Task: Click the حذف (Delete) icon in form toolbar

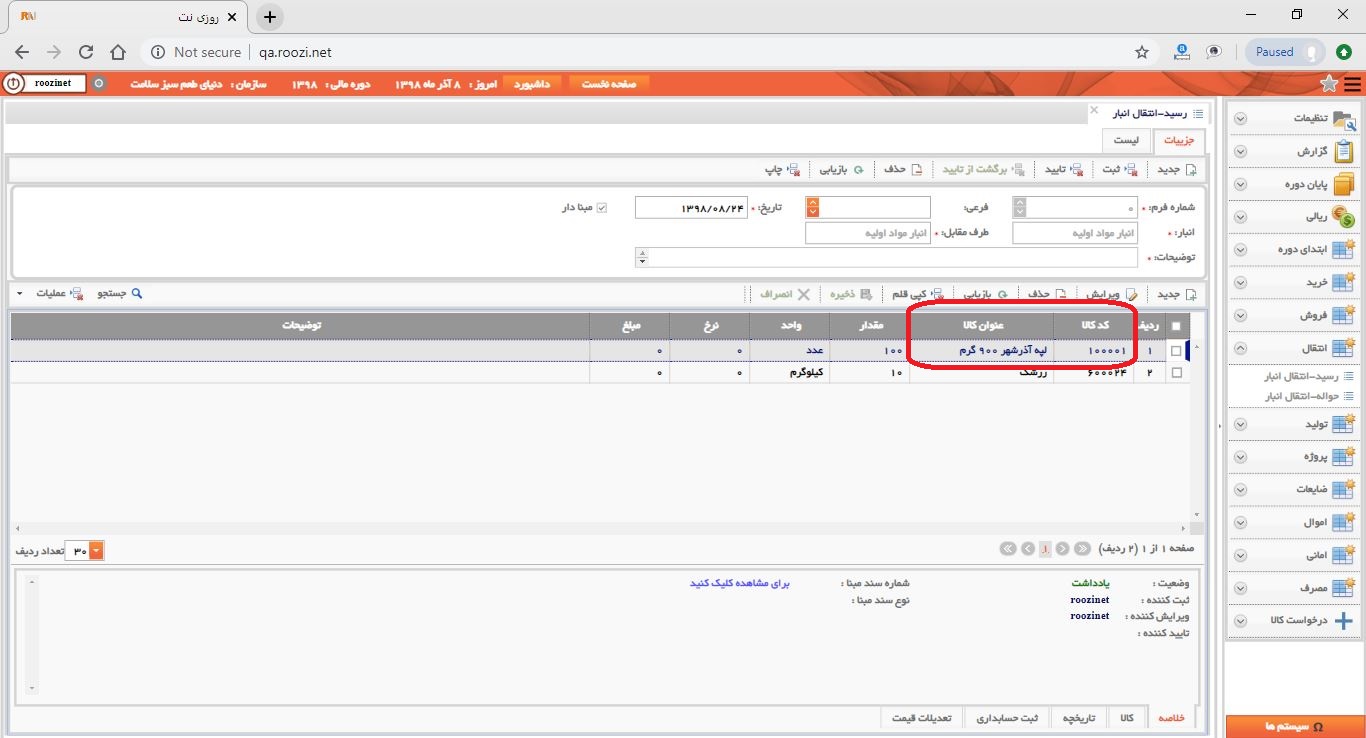Action: pos(916,169)
